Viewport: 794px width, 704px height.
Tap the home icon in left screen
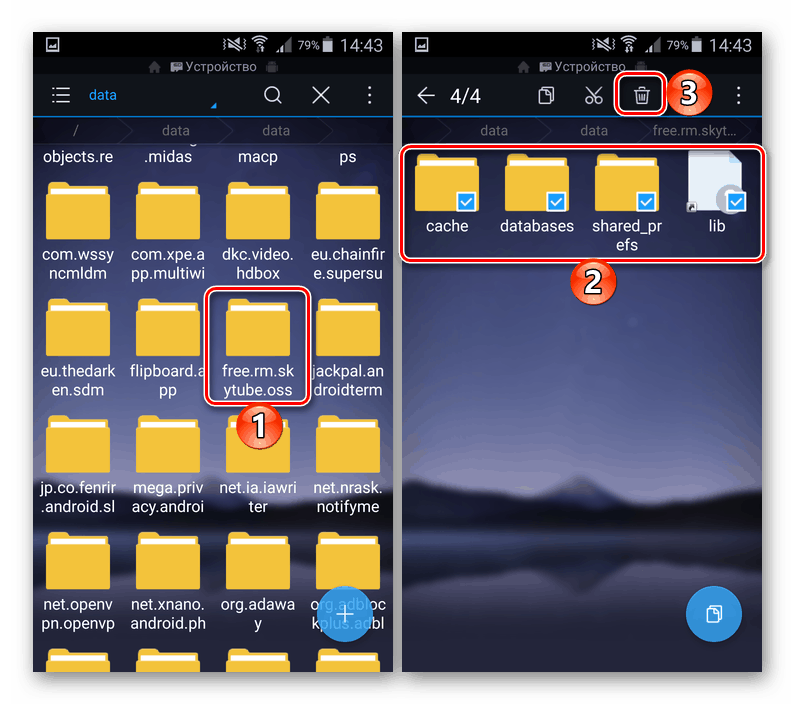[154, 67]
